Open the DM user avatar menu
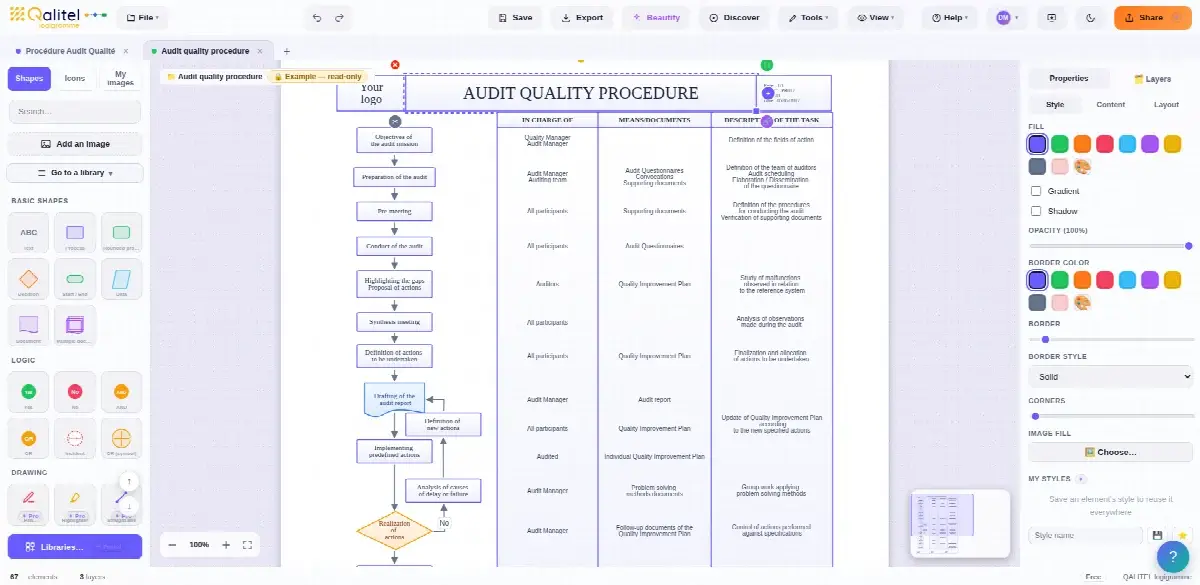The height and width of the screenshot is (585, 1200). pos(1008,17)
